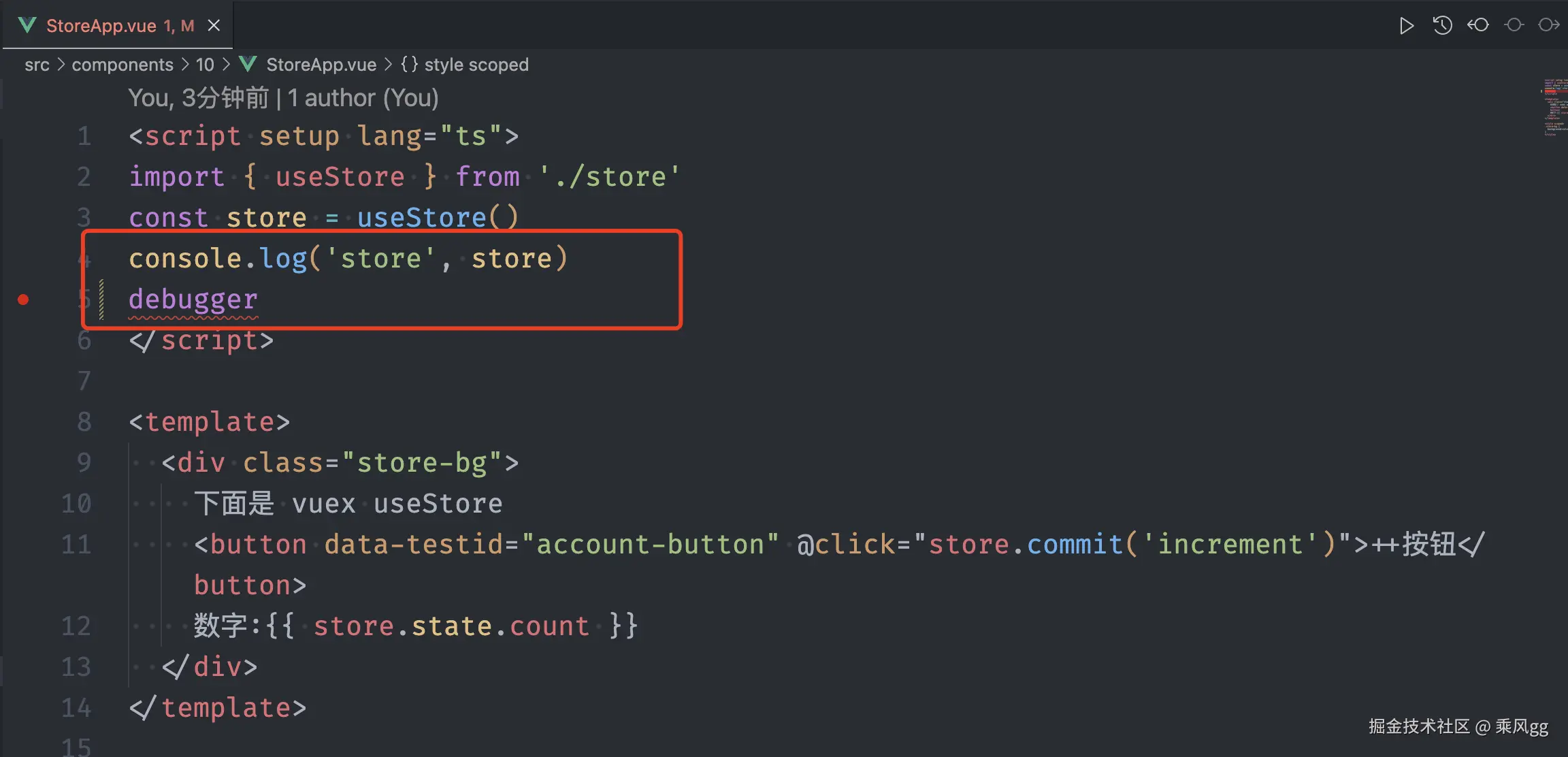Open the src breadcrumb dropdown

click(37, 65)
